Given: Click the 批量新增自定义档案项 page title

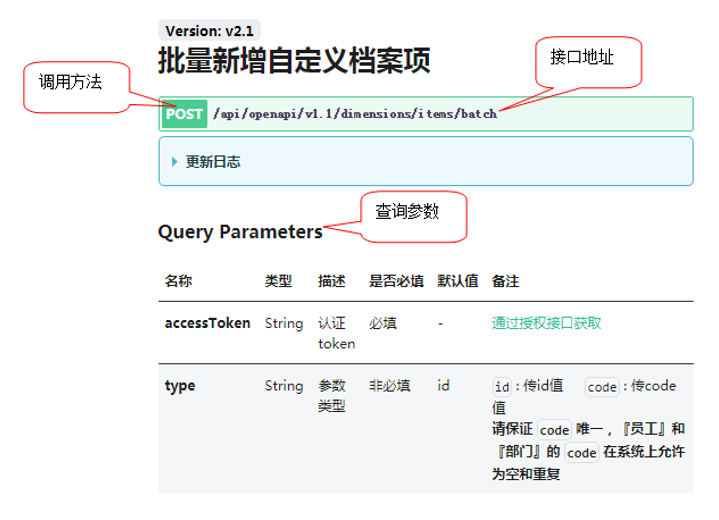Looking at the screenshot, I should pos(294,61).
